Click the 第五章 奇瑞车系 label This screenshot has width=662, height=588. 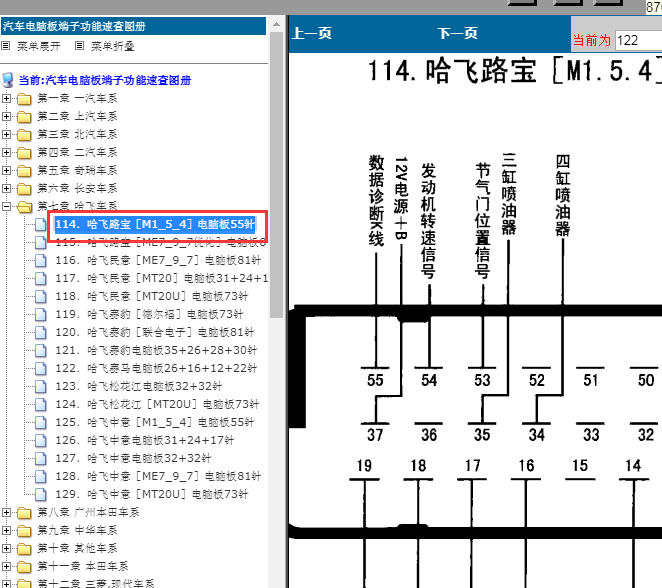77,171
